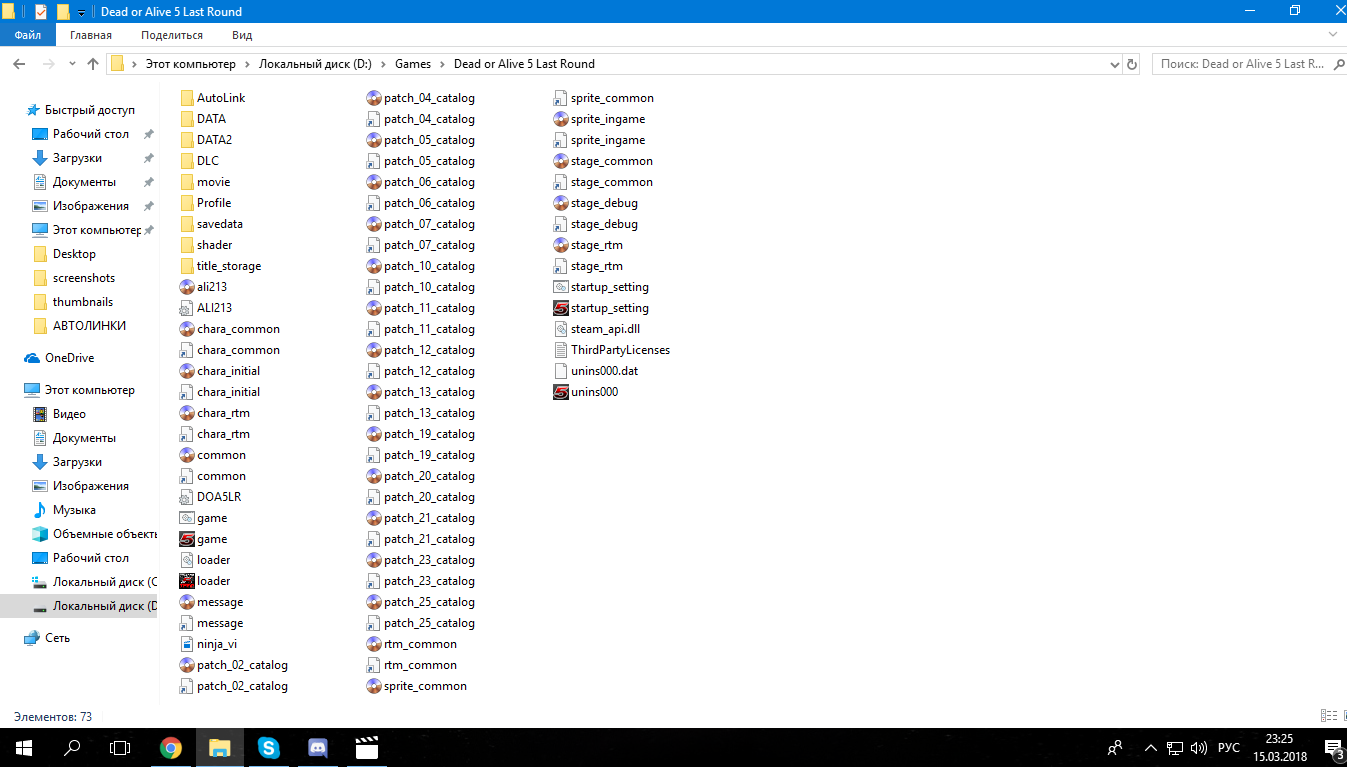Click the movie folder icon
Screen dimensions: 1347x767
tap(187, 182)
